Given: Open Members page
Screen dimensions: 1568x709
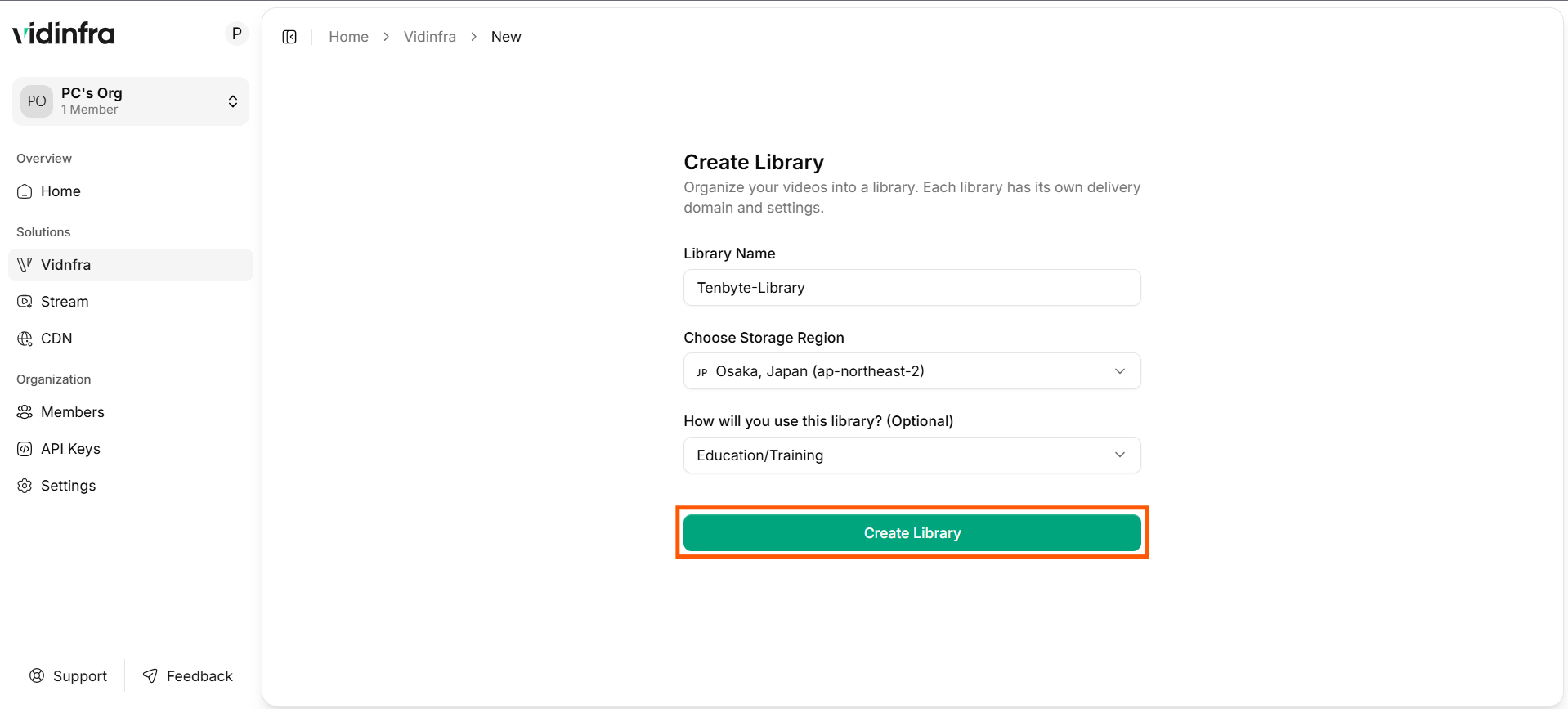Looking at the screenshot, I should coord(131,412).
